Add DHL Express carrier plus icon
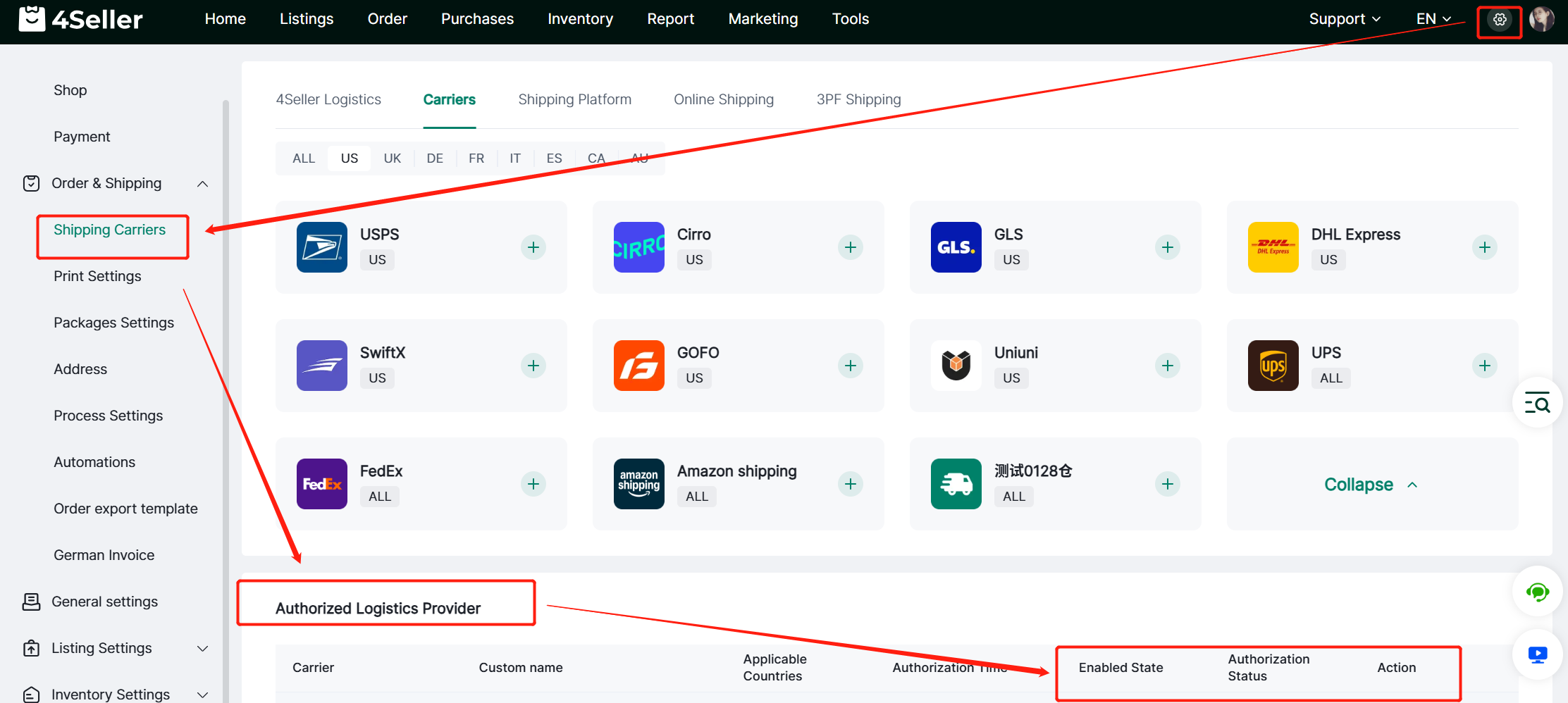Screen dimensions: 1568x703 tap(1484, 247)
